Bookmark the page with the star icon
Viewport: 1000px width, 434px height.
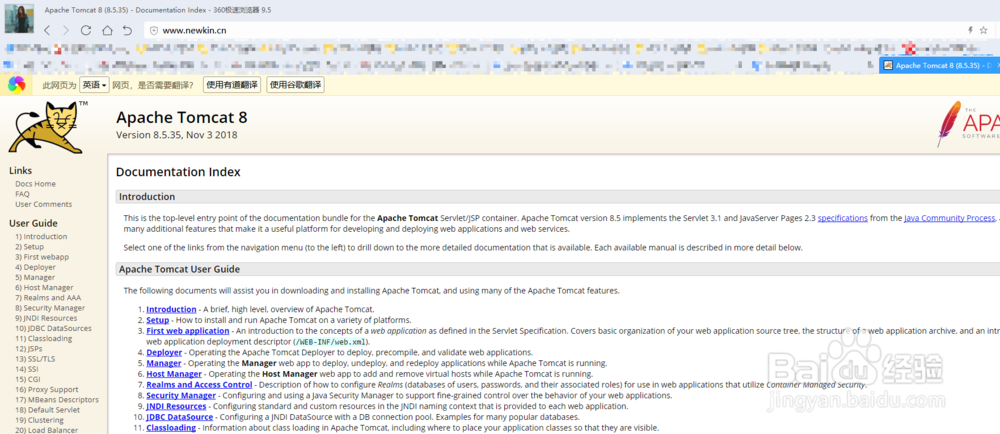(983, 30)
